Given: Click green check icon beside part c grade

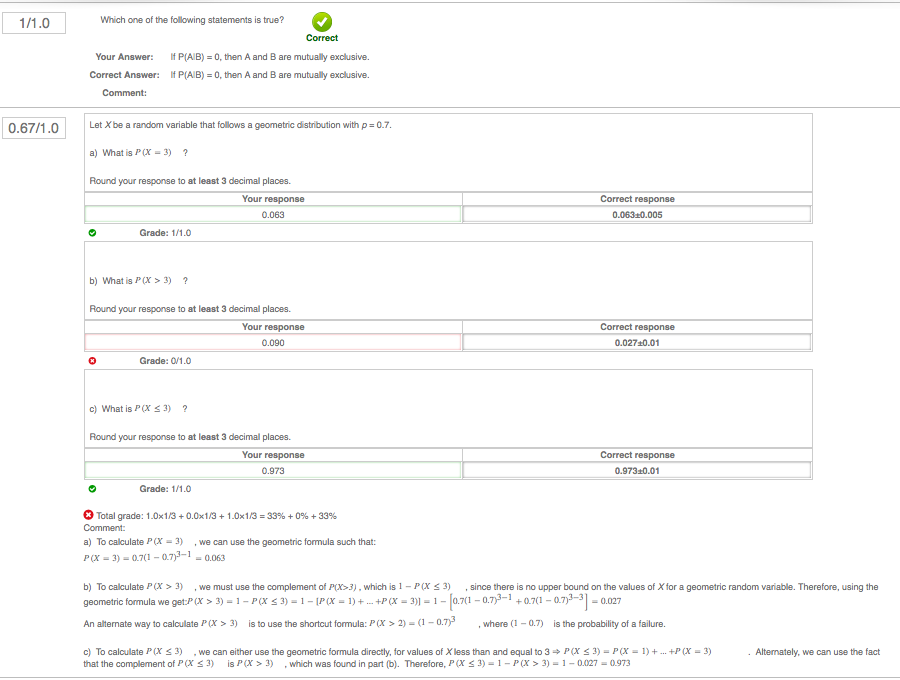Looking at the screenshot, I should pos(93,489).
